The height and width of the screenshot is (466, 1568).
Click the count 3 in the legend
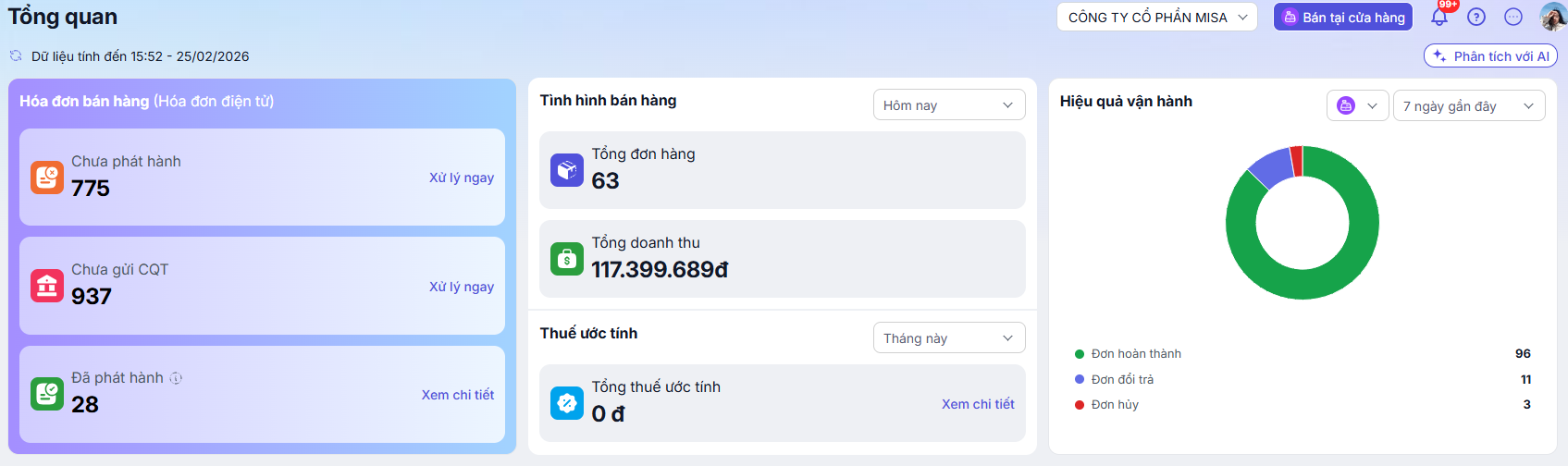click(x=1526, y=405)
